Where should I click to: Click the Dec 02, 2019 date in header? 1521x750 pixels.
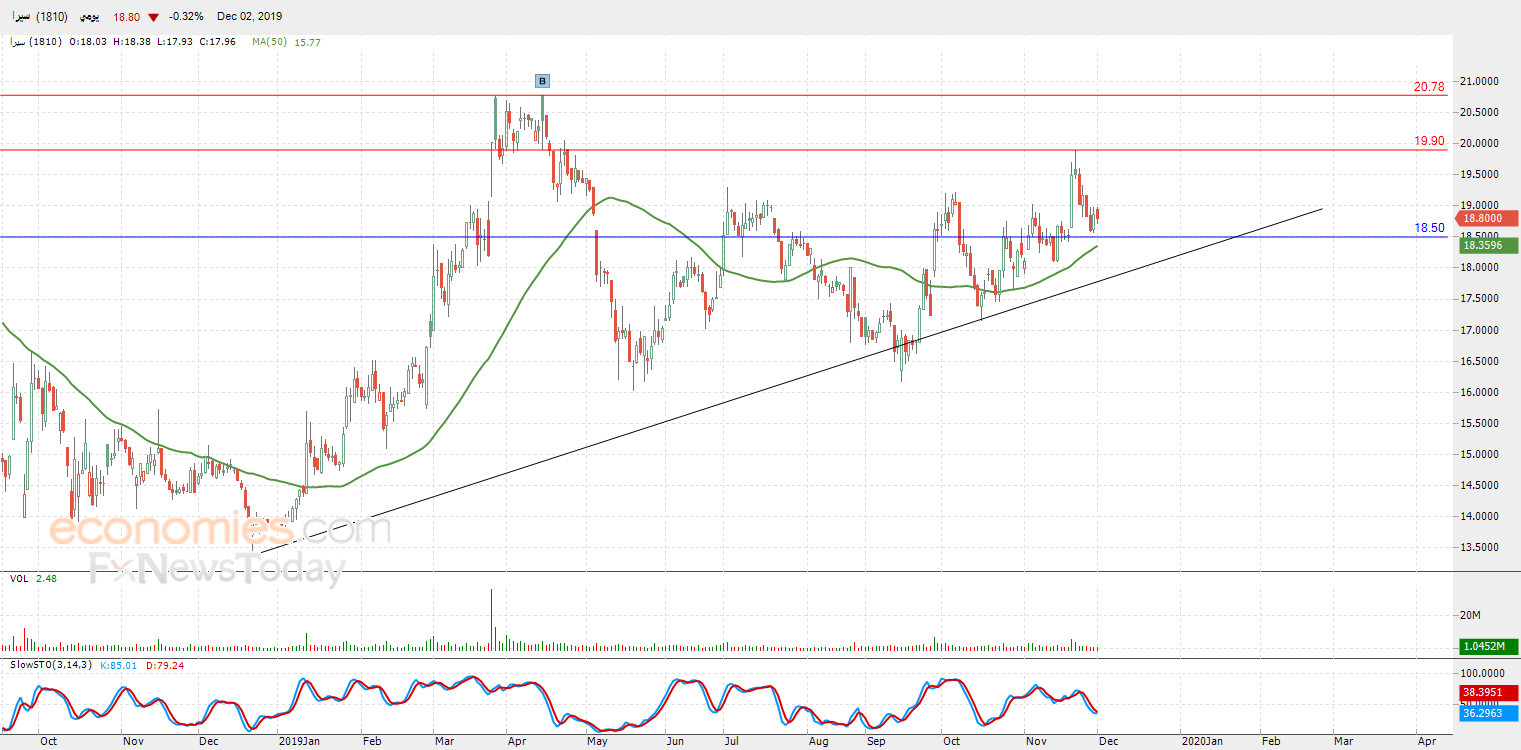click(251, 17)
